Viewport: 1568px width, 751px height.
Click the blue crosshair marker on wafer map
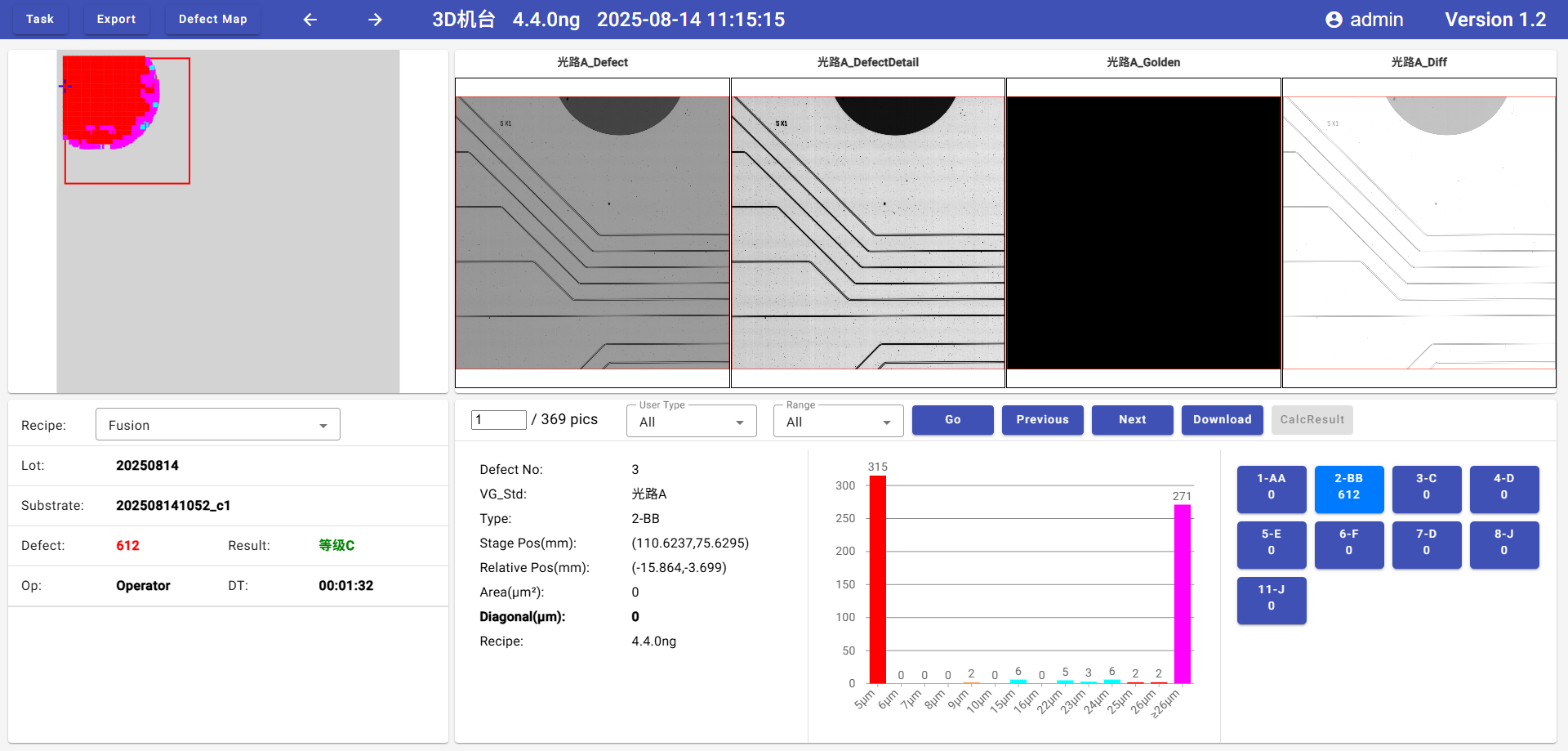[x=65, y=86]
